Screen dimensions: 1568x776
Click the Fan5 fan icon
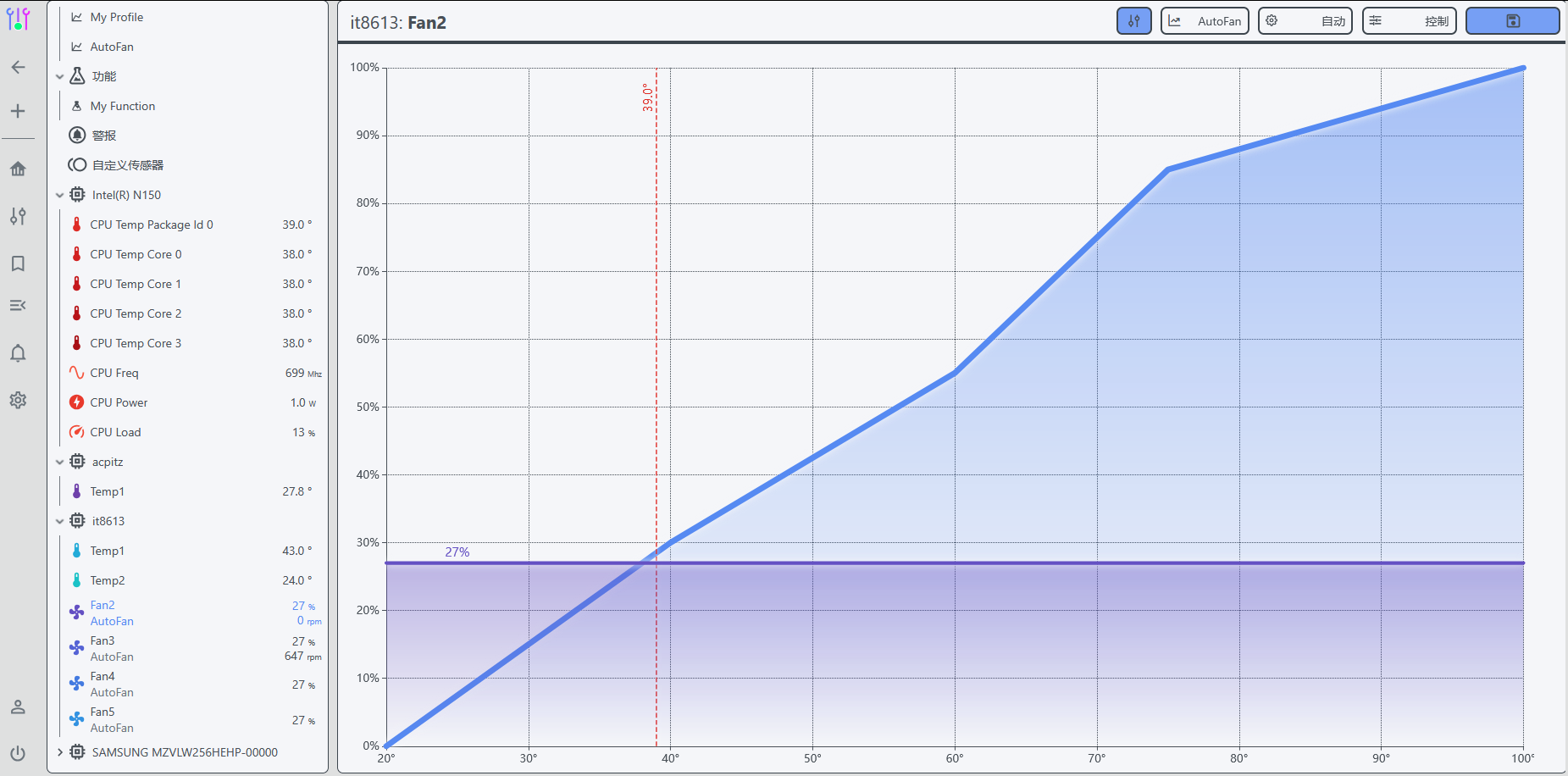[77, 719]
